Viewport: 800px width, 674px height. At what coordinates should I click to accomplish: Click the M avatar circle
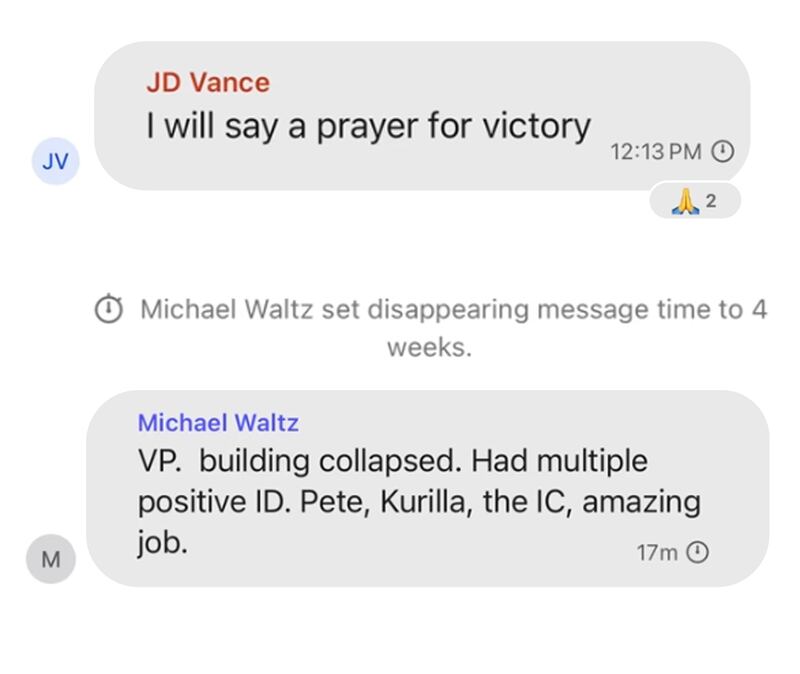(50, 559)
